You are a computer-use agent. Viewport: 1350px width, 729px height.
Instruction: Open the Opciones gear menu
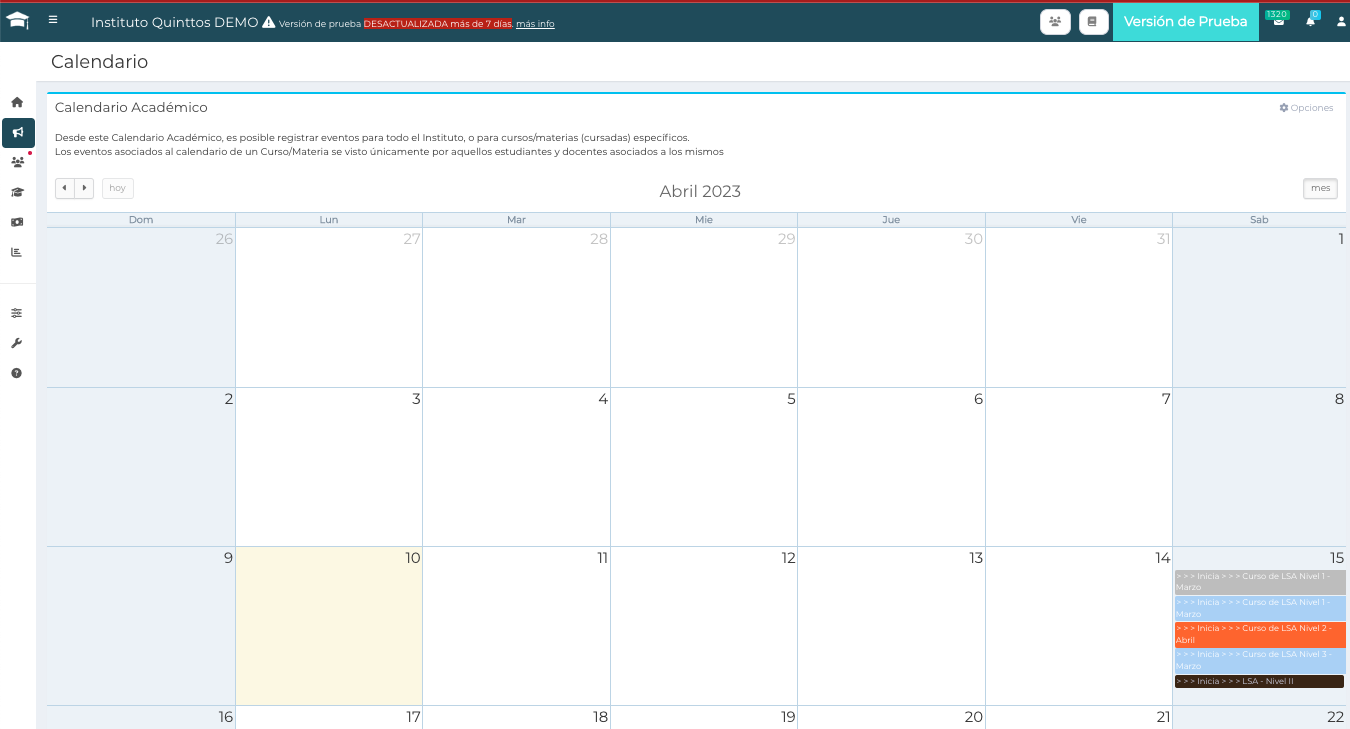[1306, 108]
